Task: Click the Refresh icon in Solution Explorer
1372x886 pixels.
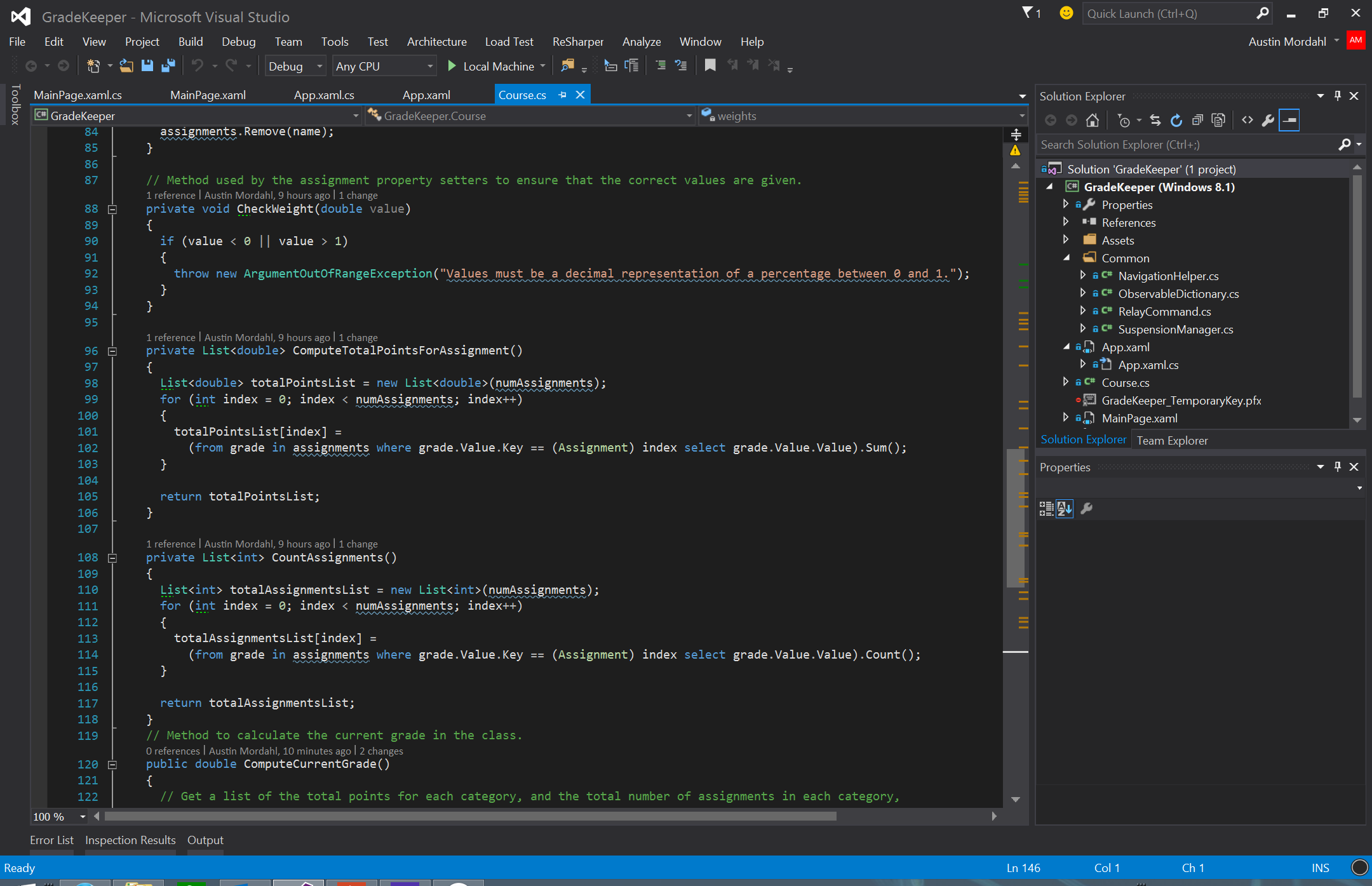Action: pyautogui.click(x=1176, y=121)
